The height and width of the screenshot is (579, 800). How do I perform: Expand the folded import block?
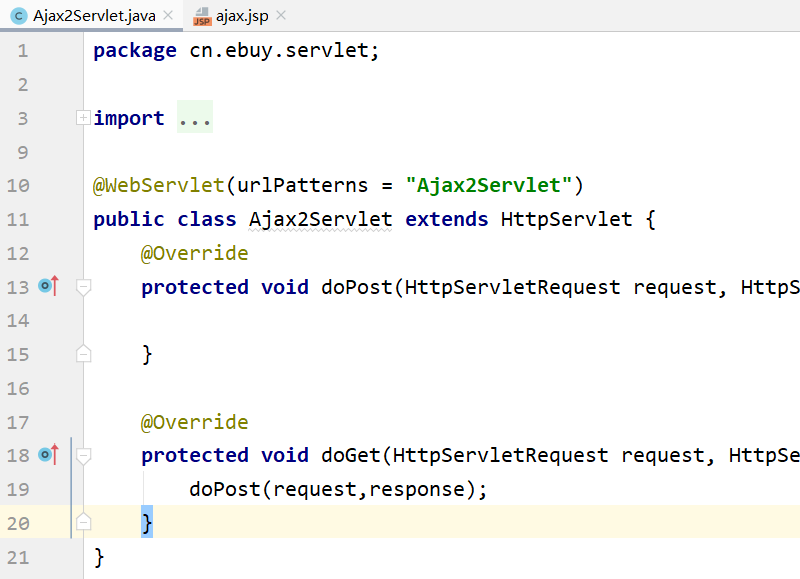(83, 118)
